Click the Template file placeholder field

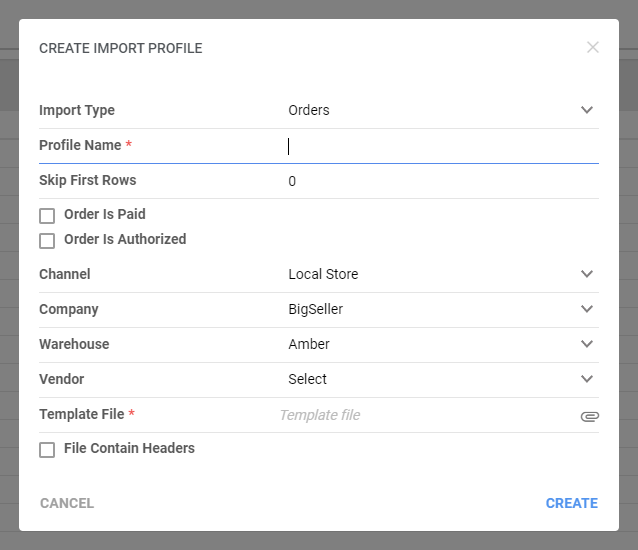coord(429,415)
